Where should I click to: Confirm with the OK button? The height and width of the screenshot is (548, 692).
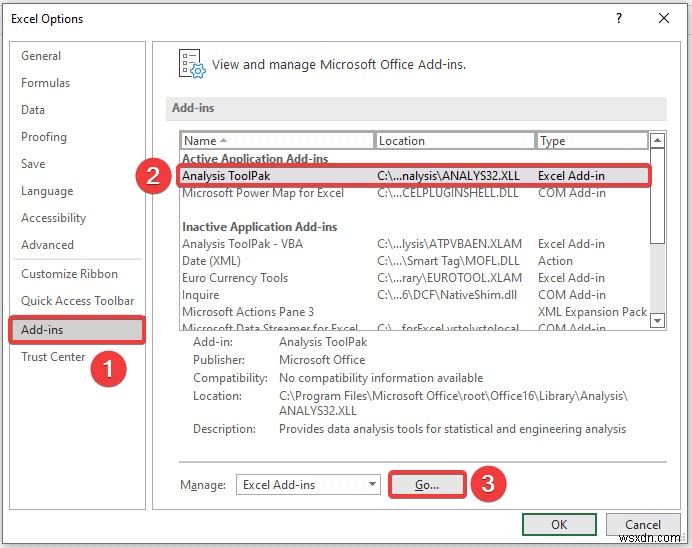[x=559, y=525]
